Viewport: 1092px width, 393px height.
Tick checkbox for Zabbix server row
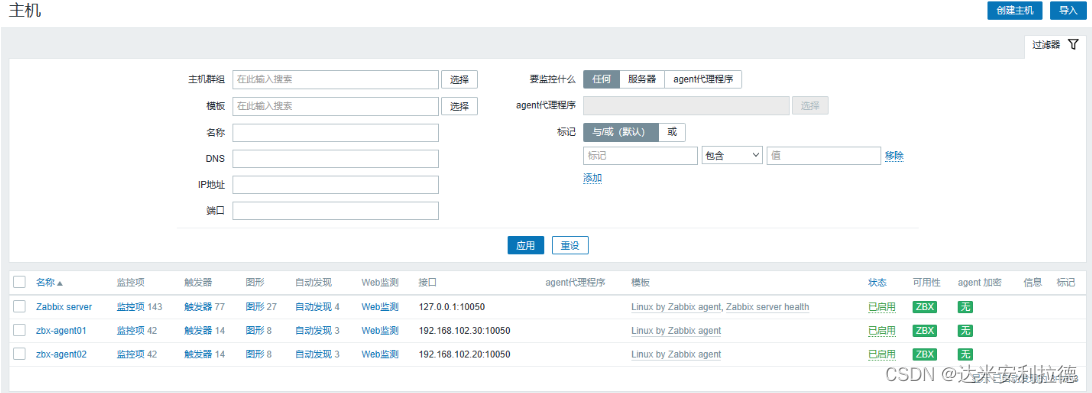(20, 307)
